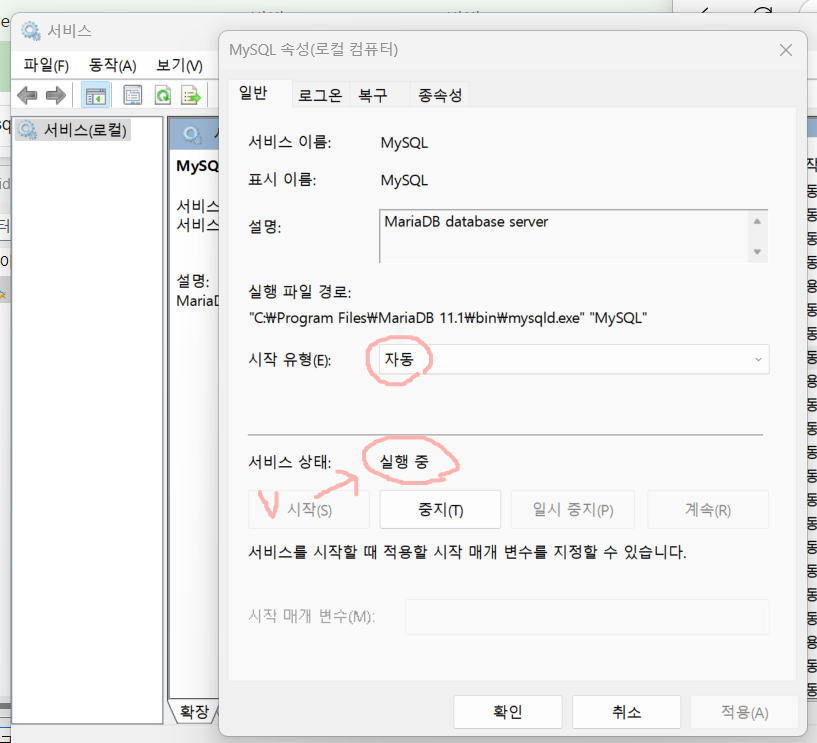Click the service status text 실행 중

pos(404,461)
